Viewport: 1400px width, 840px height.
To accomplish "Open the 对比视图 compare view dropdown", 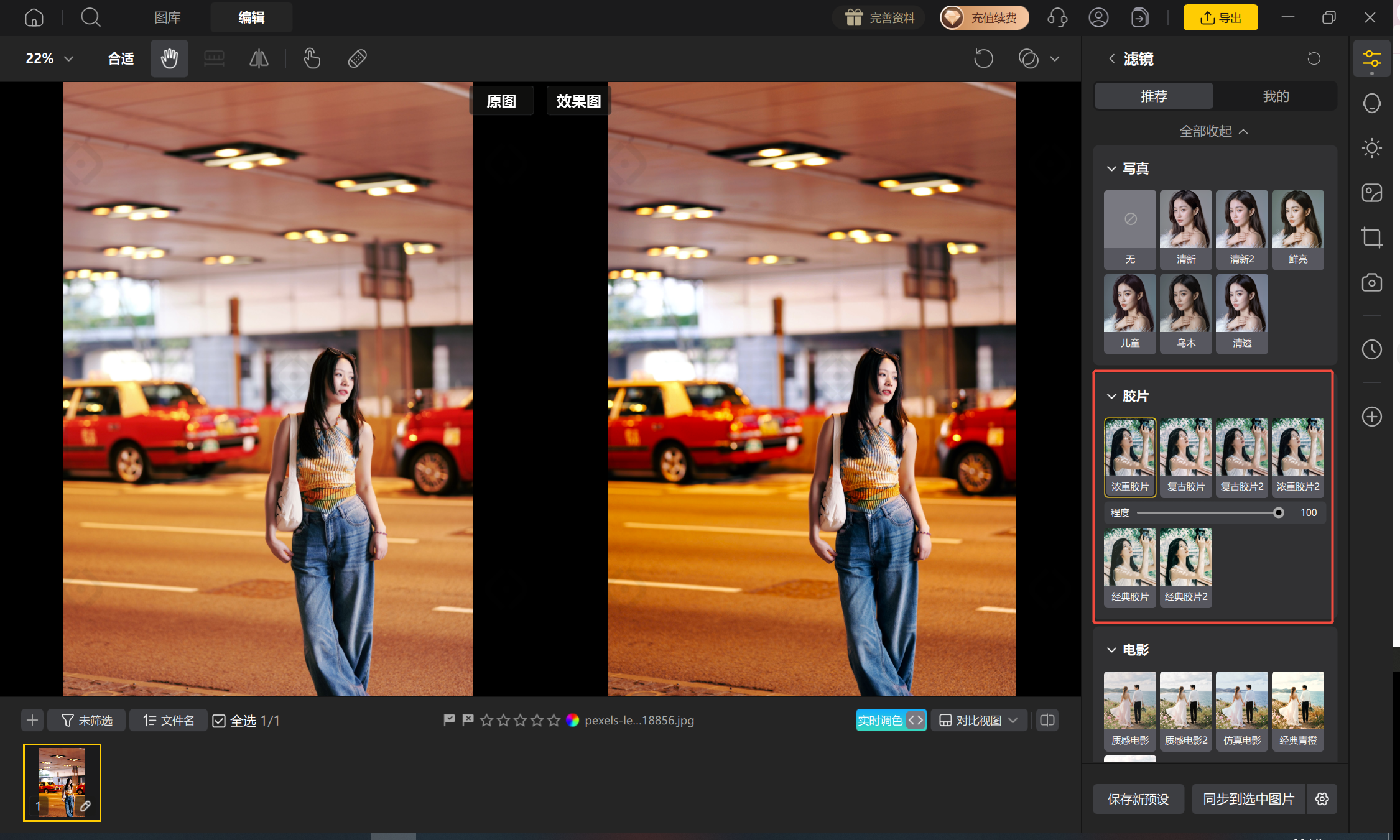I will coord(978,720).
